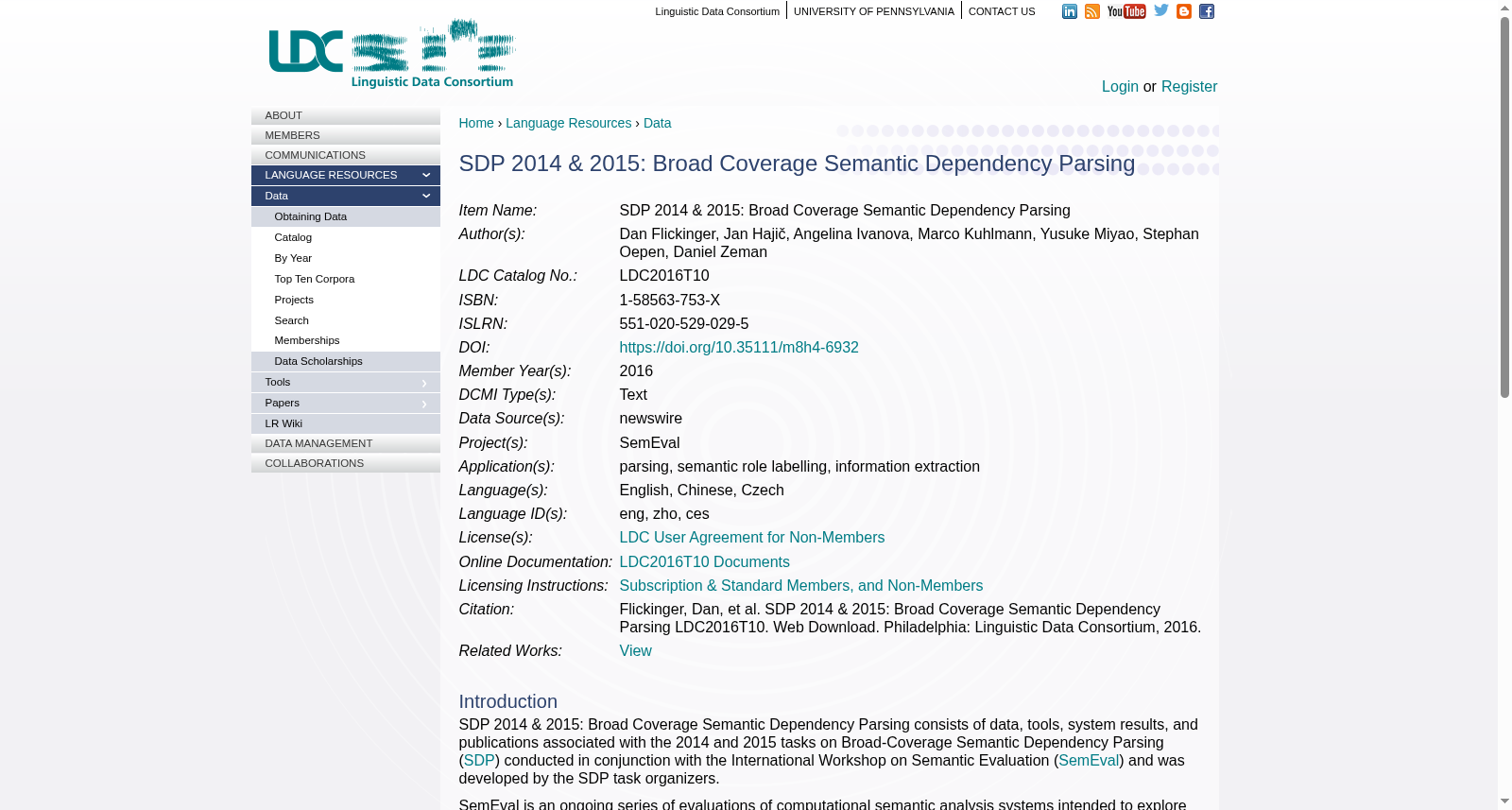Click the scrollbar down arrow
Image resolution: width=1512 pixels, height=810 pixels.
coord(1504,802)
